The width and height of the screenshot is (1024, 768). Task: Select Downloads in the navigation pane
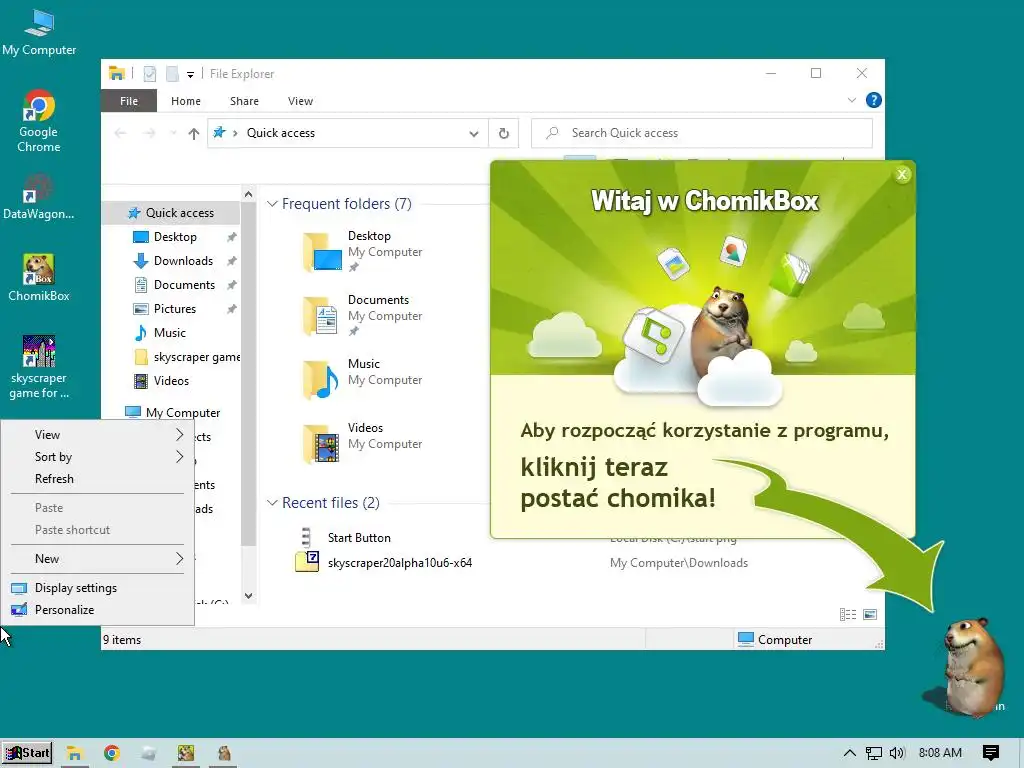183,261
